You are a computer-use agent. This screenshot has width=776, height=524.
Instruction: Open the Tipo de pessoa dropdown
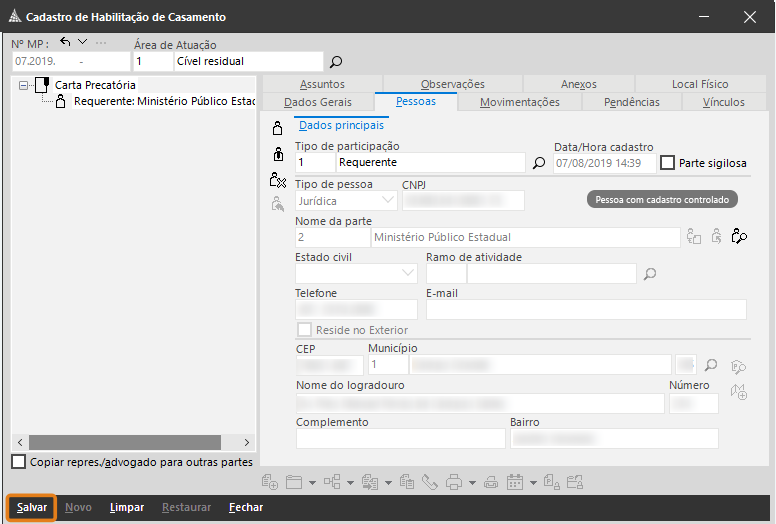coord(388,200)
